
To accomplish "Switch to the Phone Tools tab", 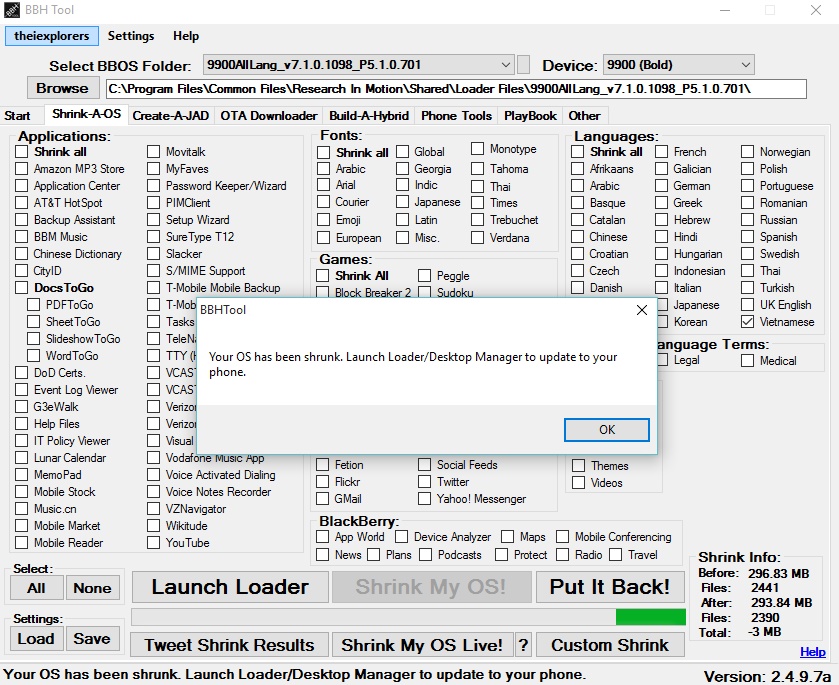I will [x=456, y=116].
